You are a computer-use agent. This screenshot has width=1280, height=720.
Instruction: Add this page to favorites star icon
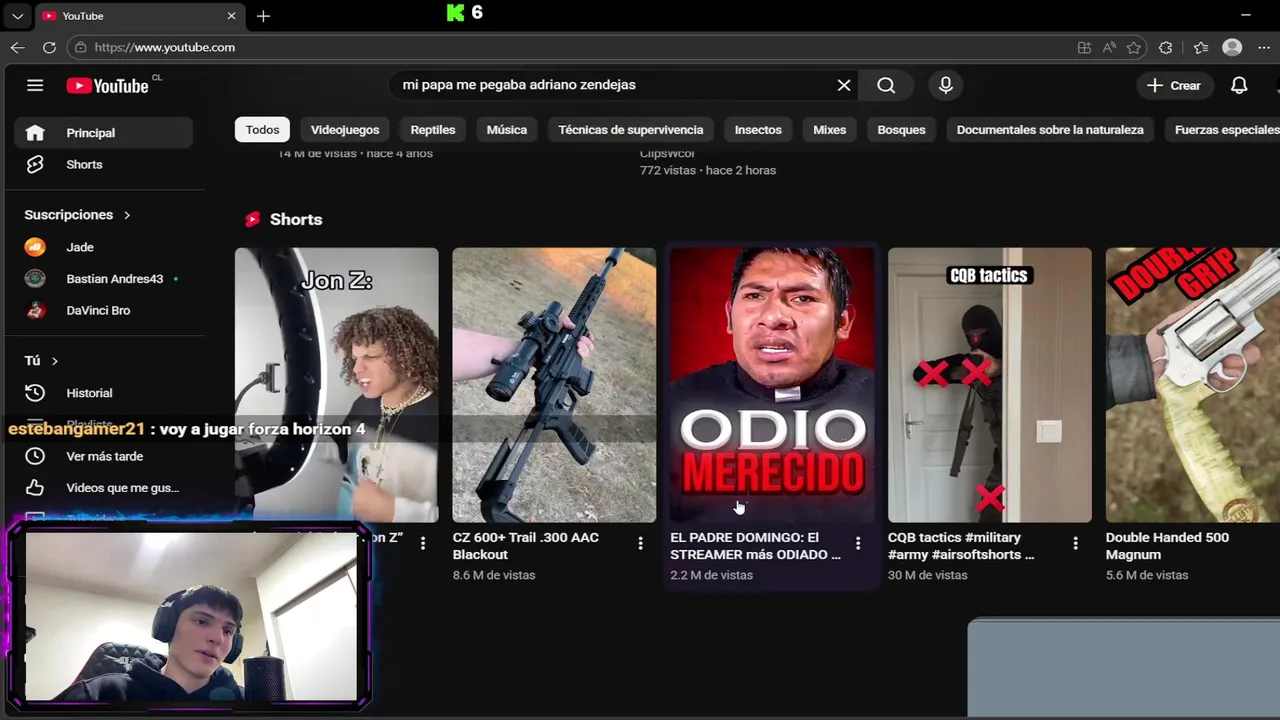(x=1133, y=47)
